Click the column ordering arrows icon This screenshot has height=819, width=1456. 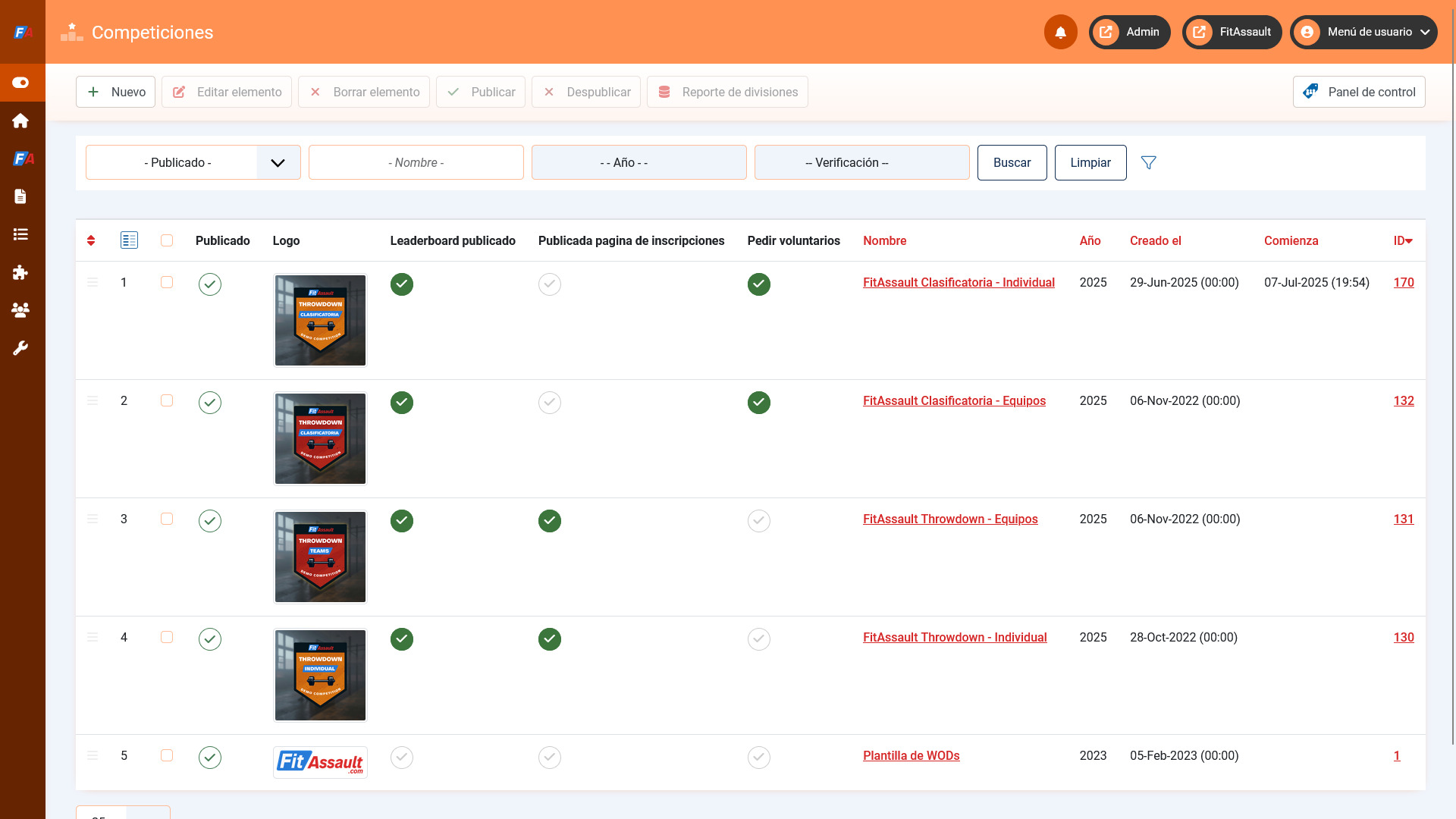click(x=91, y=240)
